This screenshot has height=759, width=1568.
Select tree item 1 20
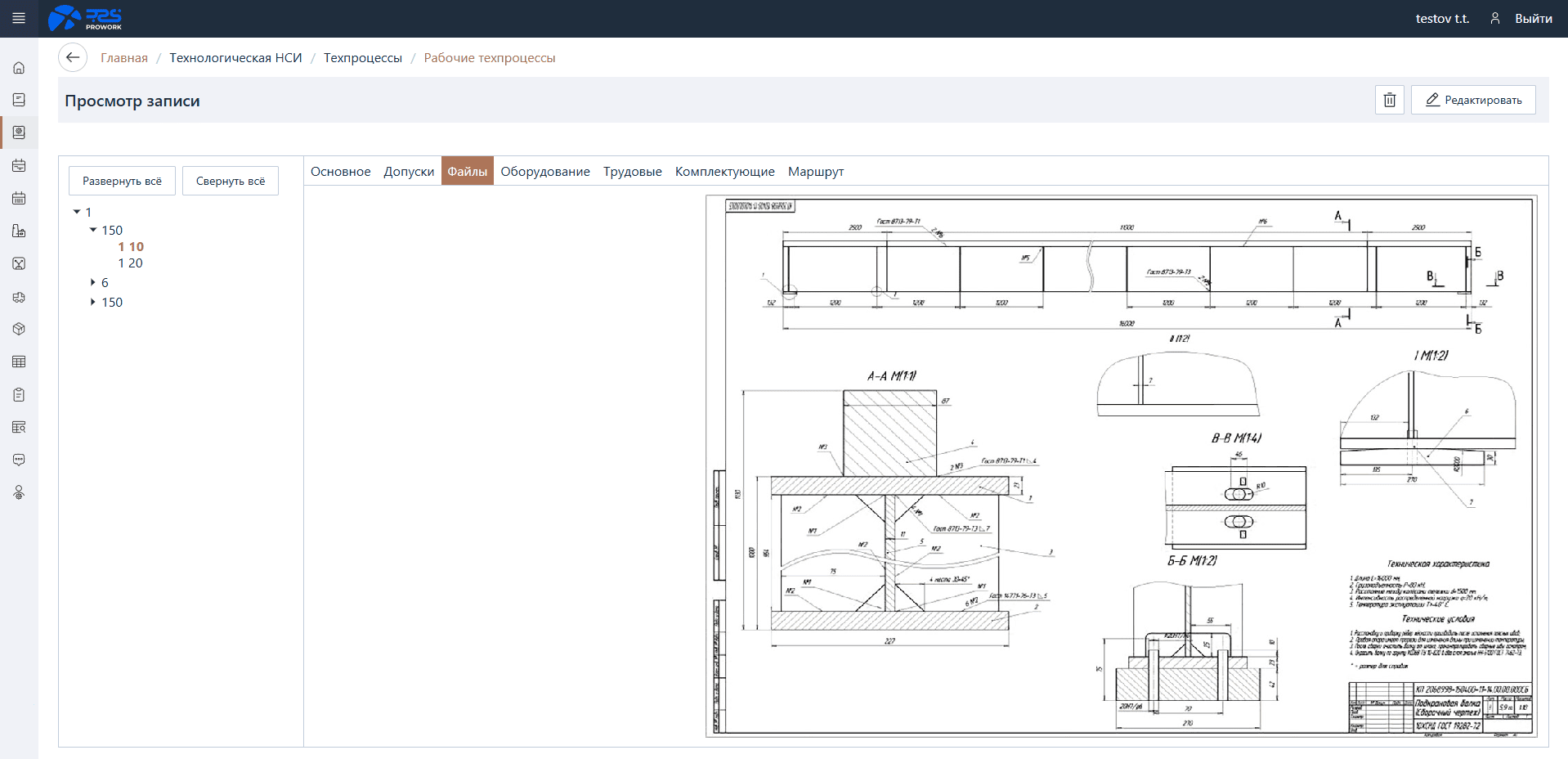(x=130, y=263)
